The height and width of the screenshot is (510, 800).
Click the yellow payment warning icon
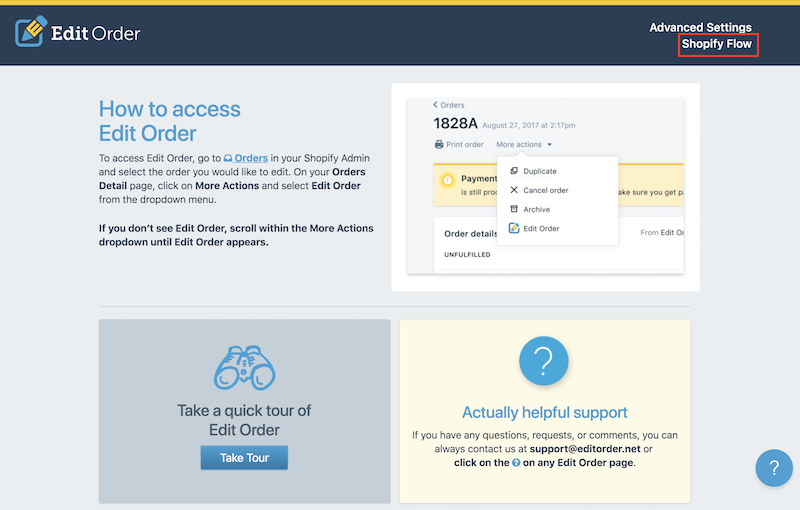pos(447,180)
